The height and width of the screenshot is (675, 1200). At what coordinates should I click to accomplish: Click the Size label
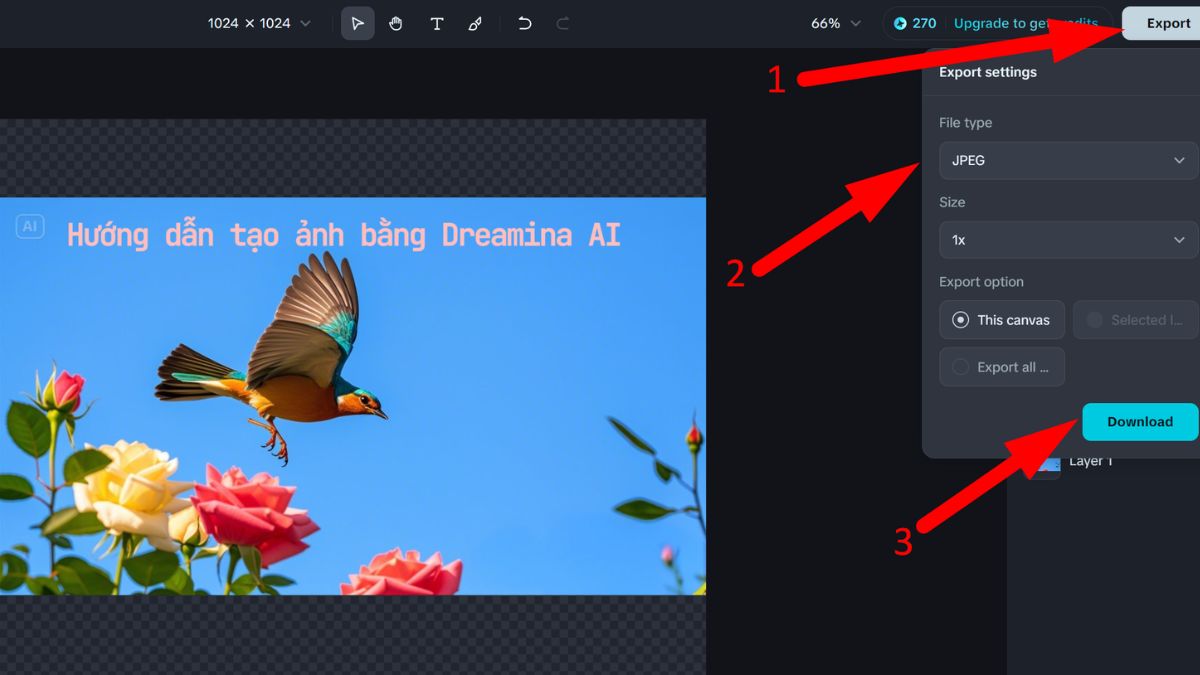[x=952, y=202]
